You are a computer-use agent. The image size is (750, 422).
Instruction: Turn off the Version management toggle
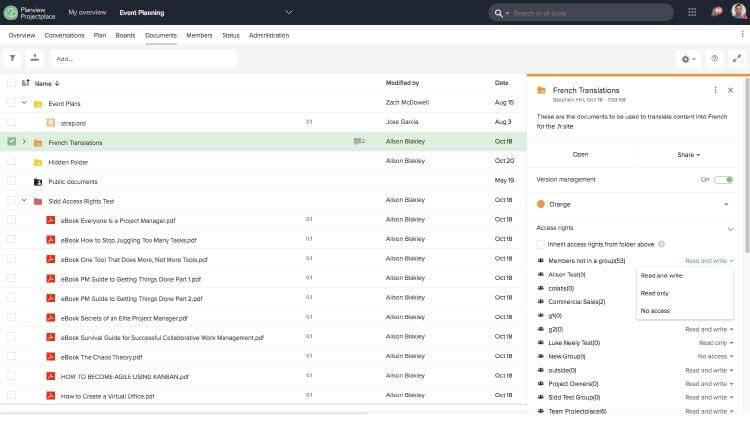point(723,179)
